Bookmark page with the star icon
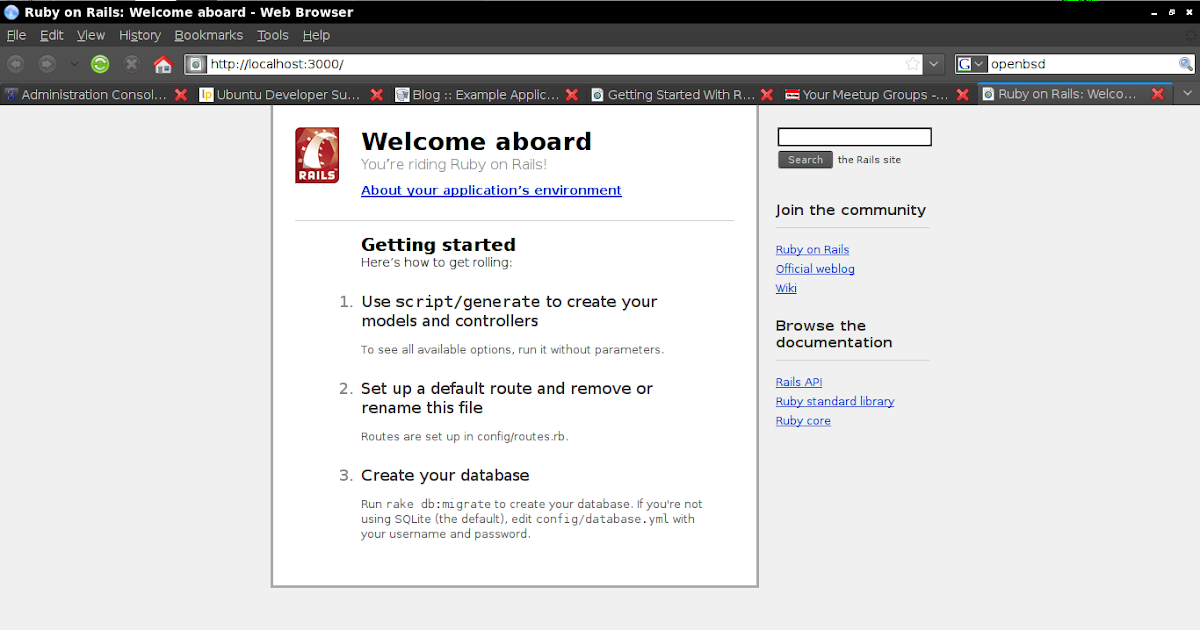Image resolution: width=1200 pixels, height=630 pixels. point(912,64)
